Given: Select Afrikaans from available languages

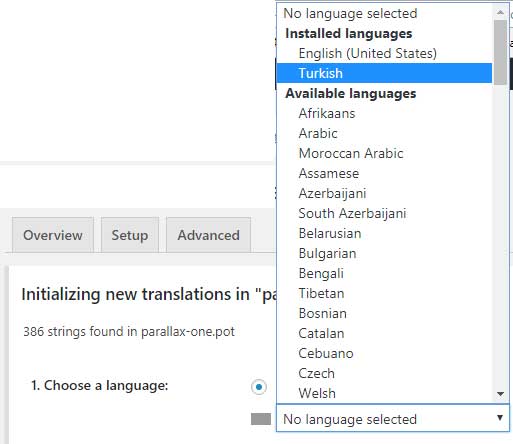Looking at the screenshot, I should pos(384,113).
